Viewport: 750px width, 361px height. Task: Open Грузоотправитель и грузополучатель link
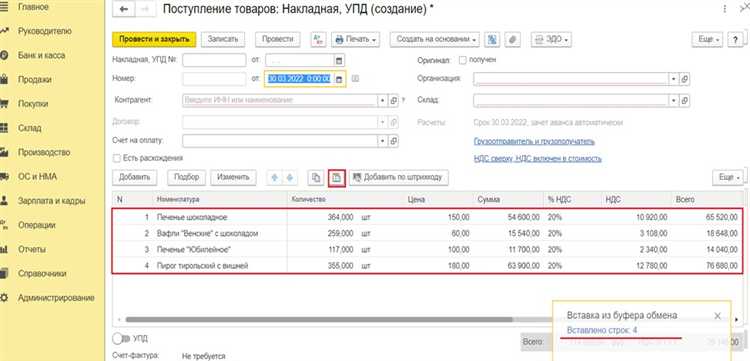coord(534,142)
